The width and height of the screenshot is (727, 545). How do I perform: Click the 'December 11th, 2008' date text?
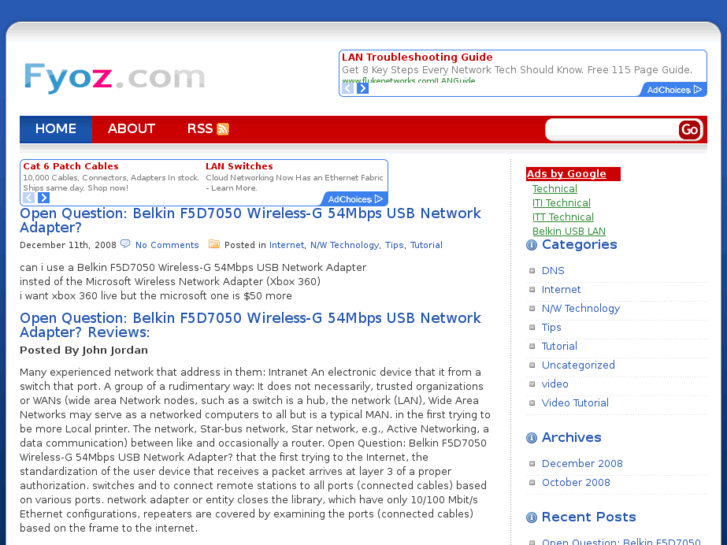68,245
